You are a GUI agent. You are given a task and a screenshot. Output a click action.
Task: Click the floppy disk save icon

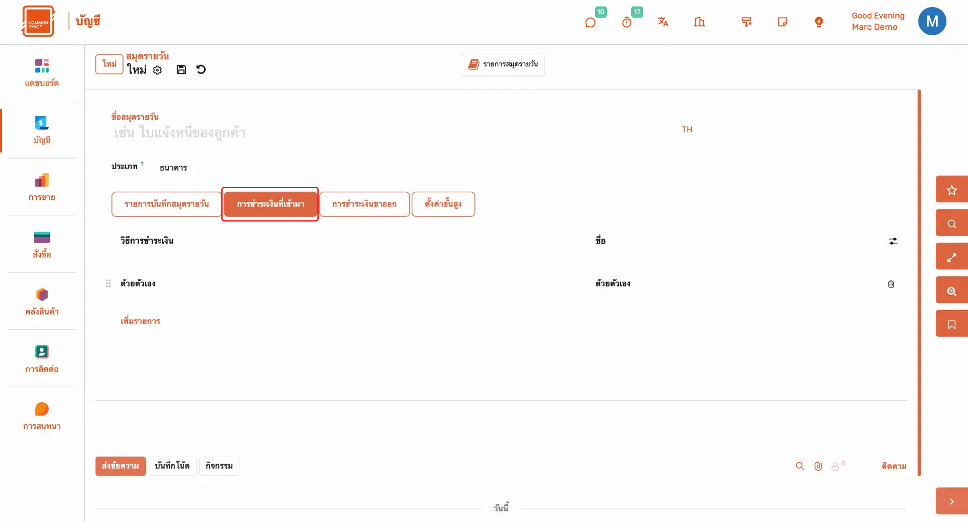tap(181, 70)
